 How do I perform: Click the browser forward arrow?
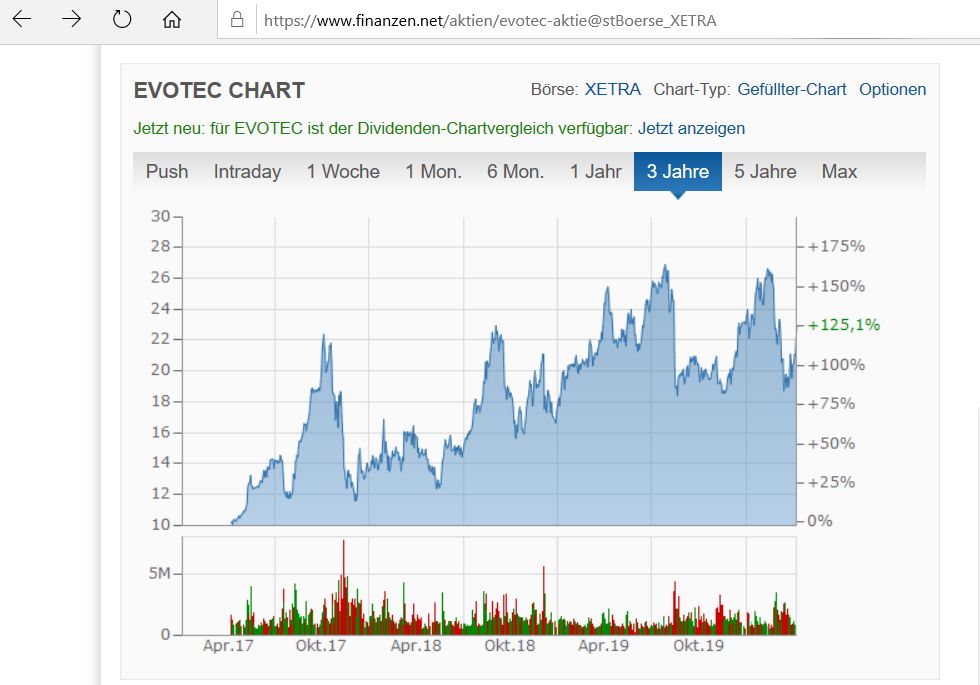(x=72, y=19)
